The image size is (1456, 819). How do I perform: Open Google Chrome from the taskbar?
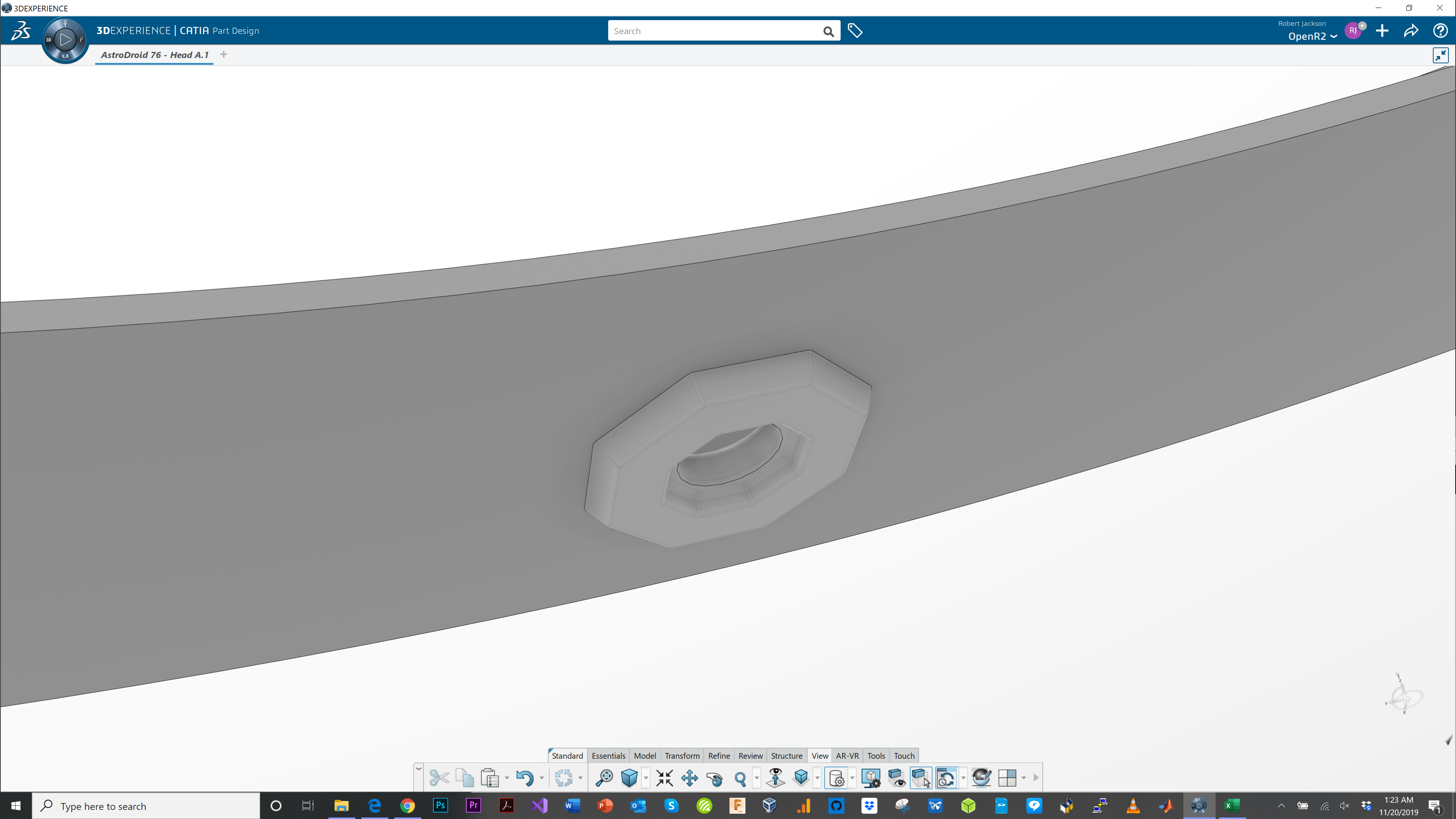pos(407,805)
